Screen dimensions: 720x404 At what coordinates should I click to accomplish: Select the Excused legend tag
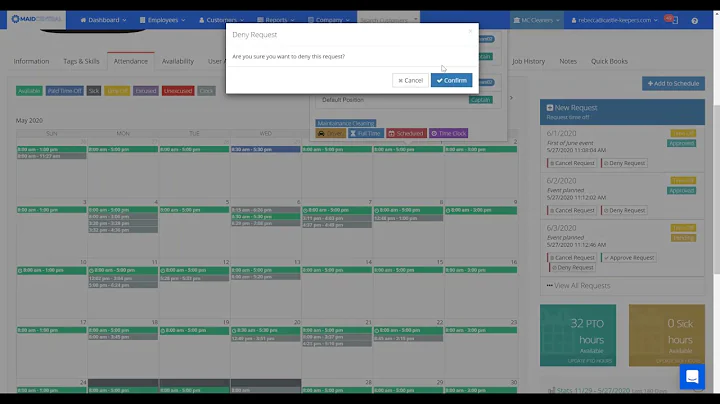(146, 91)
